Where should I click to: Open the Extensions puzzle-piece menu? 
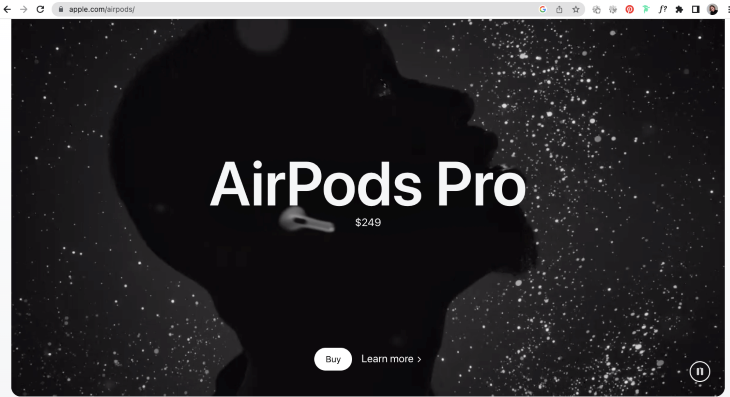coord(679,9)
